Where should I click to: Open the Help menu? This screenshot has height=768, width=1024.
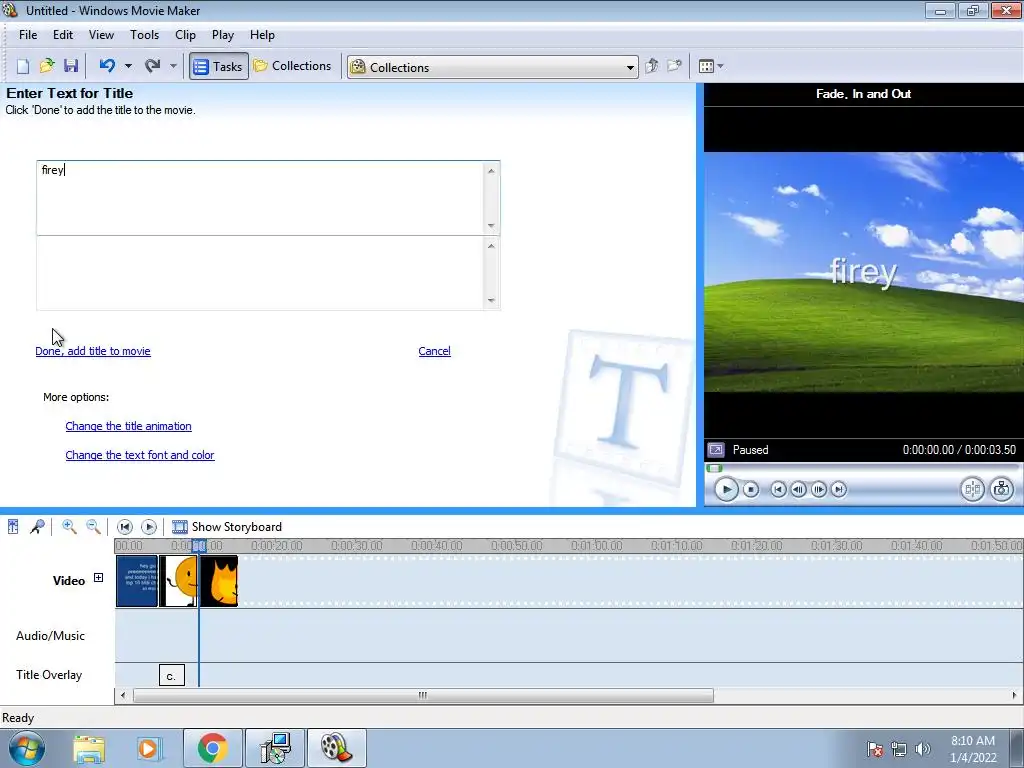pos(263,35)
